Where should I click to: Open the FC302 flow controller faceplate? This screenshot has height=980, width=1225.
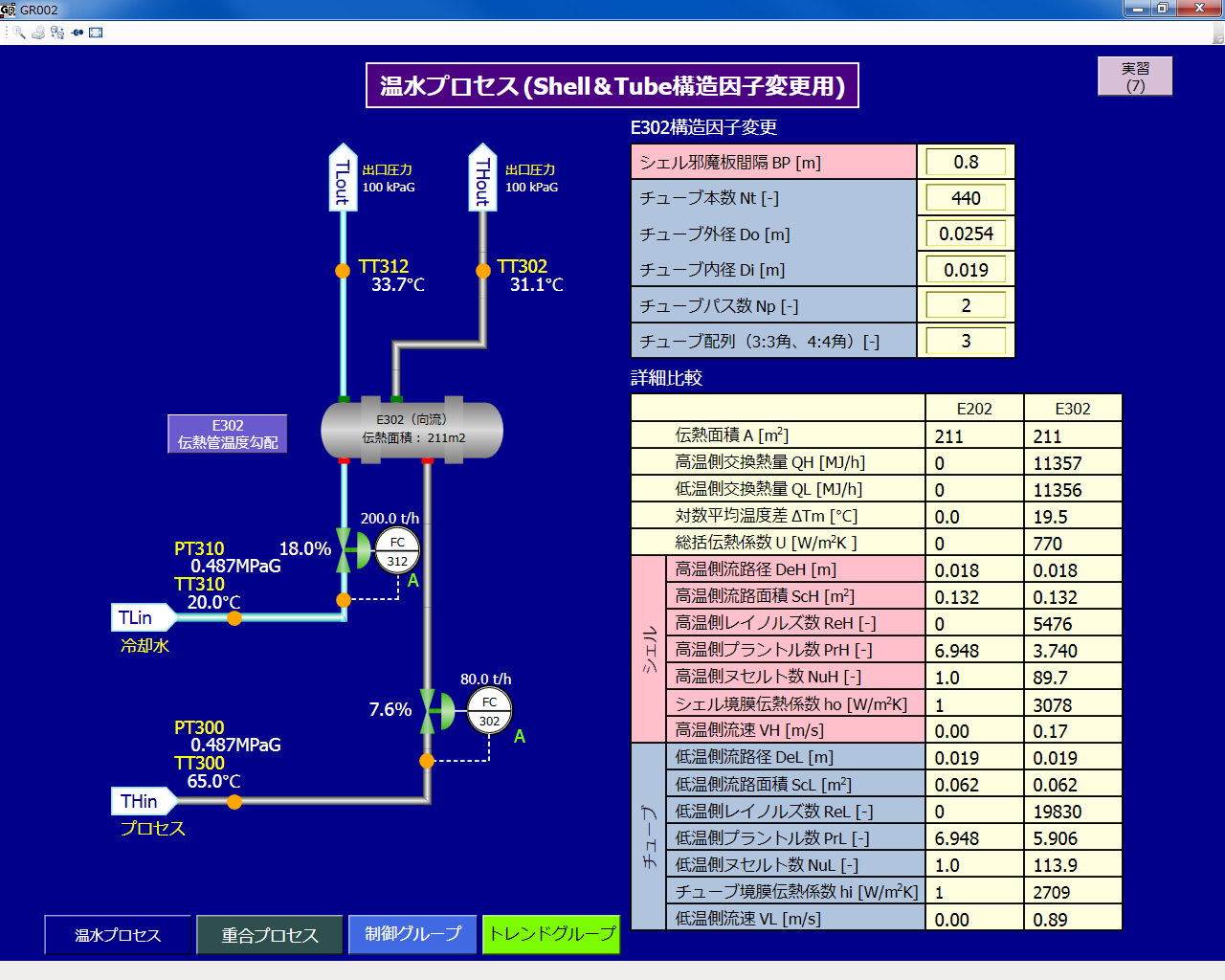490,711
